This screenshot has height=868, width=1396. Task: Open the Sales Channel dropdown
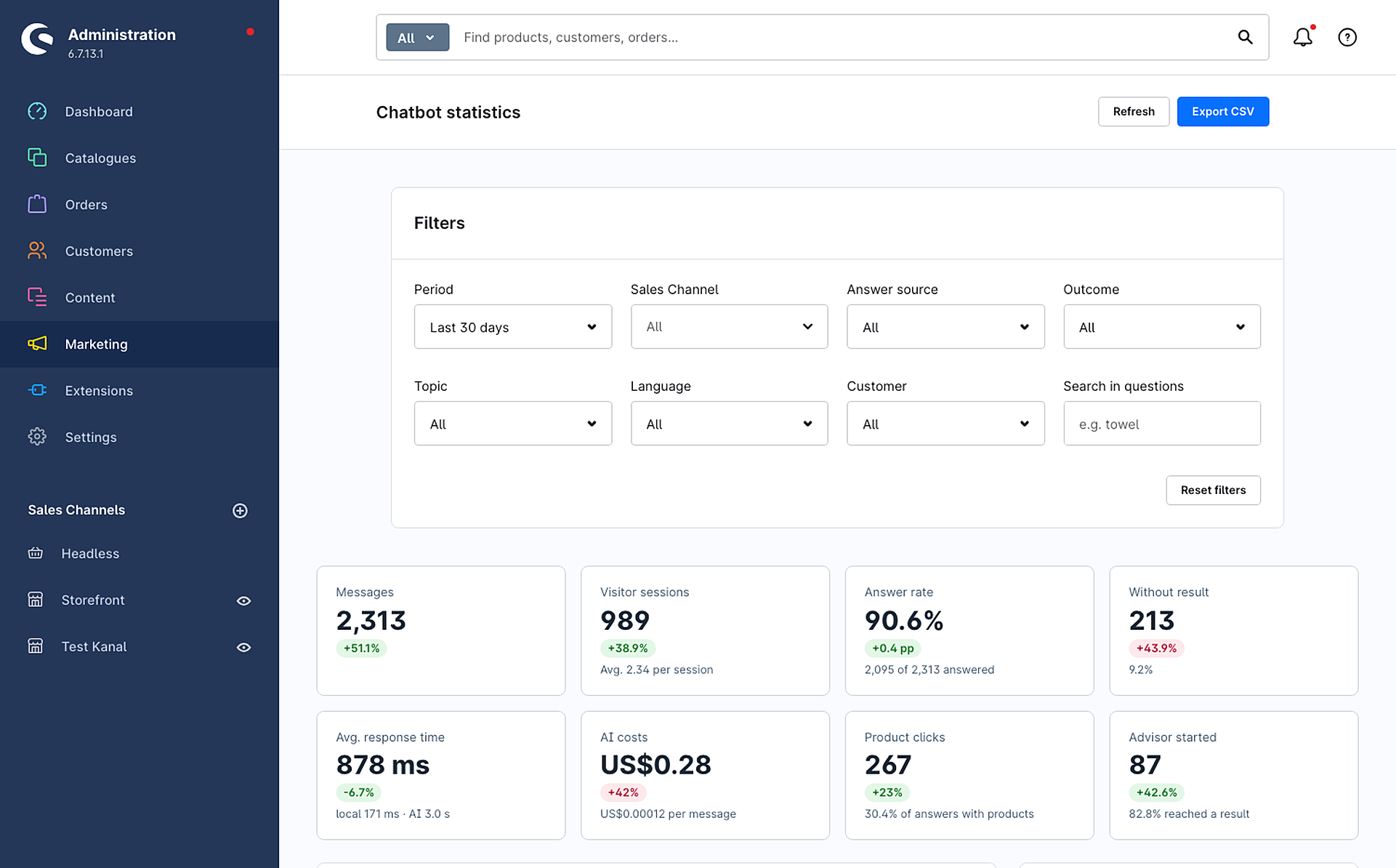[x=729, y=327]
